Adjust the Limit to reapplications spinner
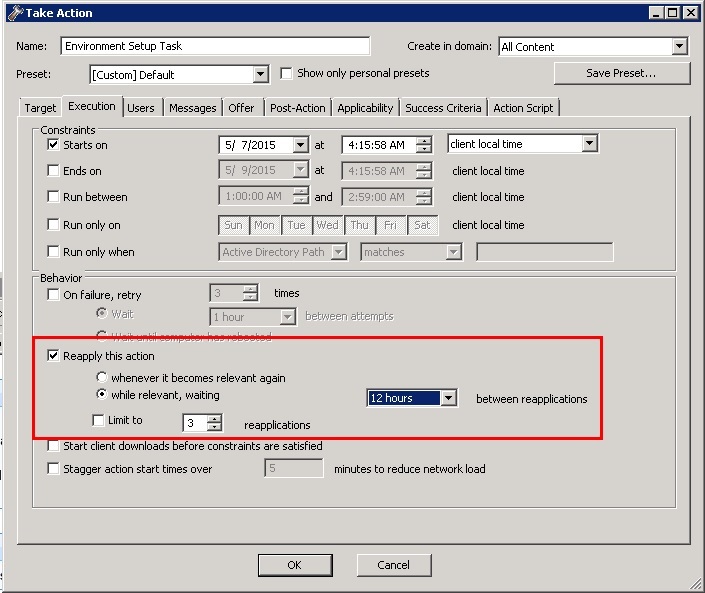 [214, 423]
